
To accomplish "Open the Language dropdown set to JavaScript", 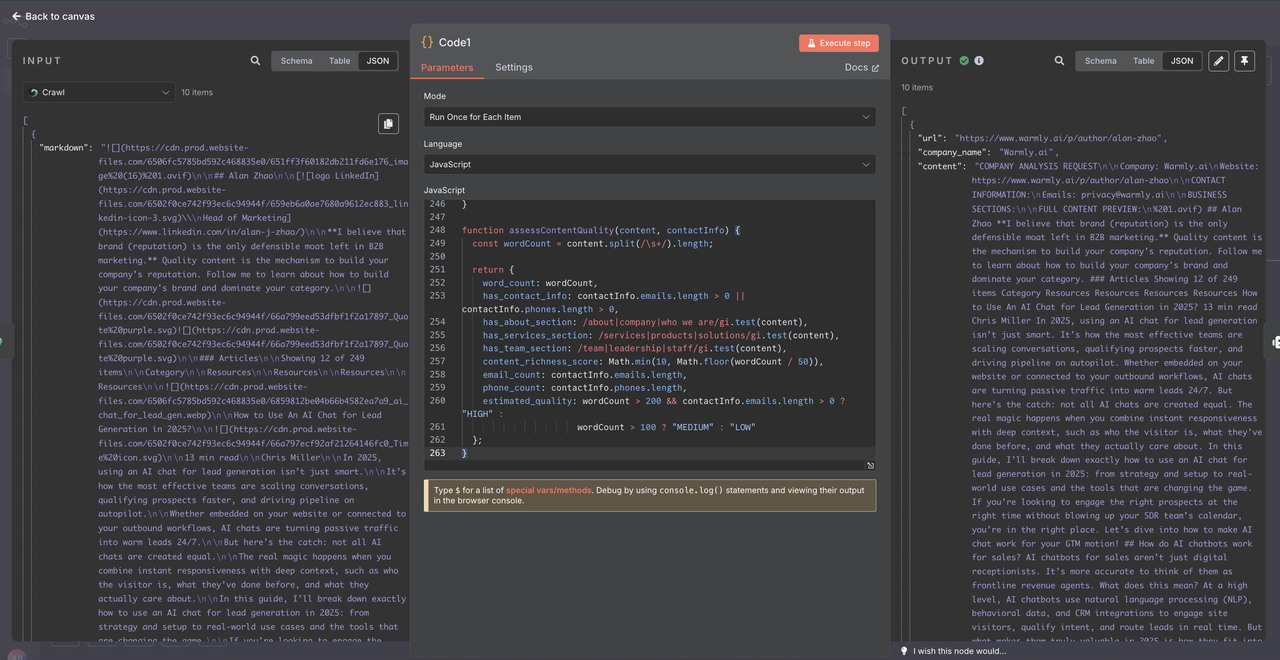I will click(x=649, y=164).
